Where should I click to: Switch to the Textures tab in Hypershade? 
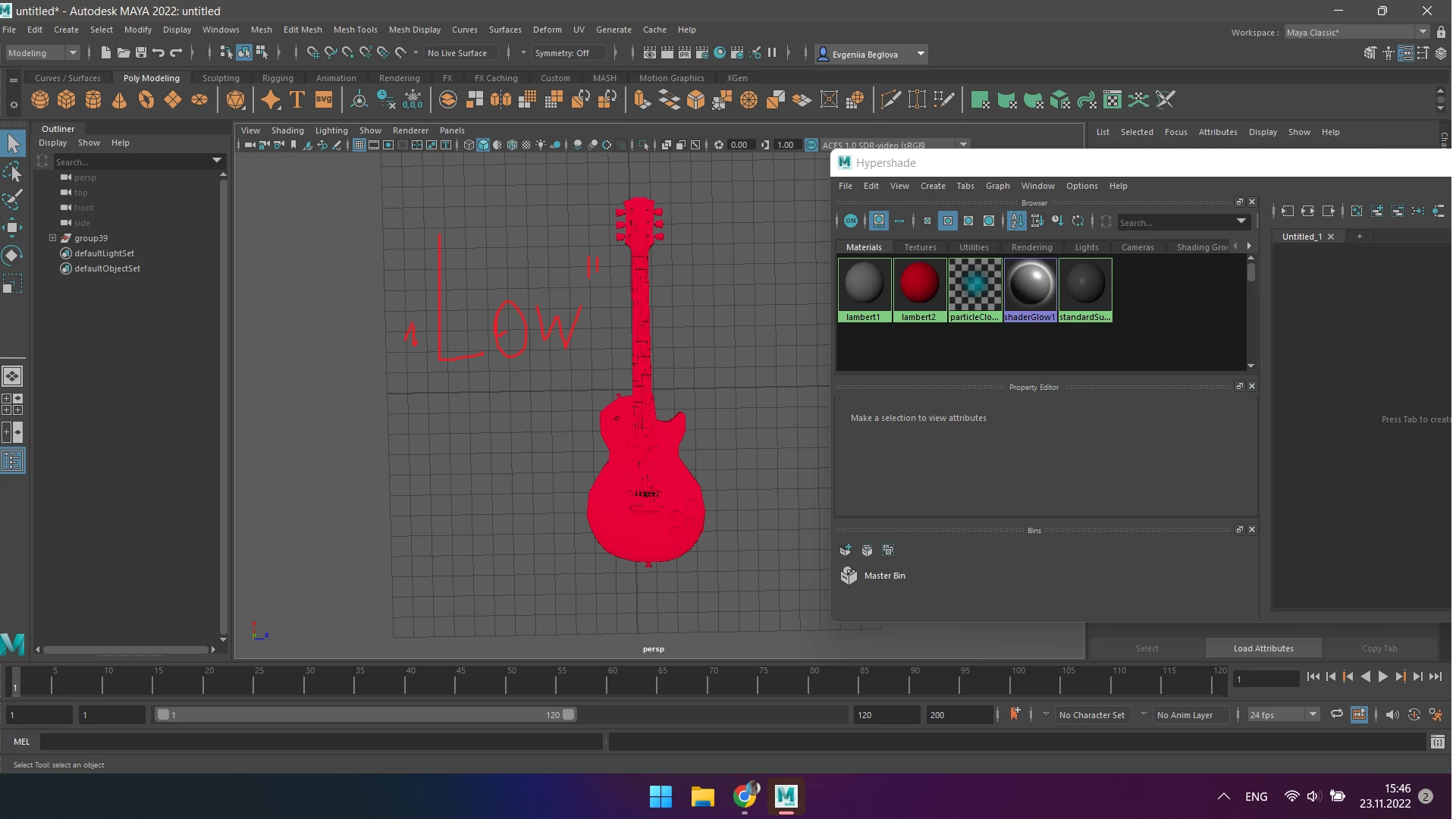(x=920, y=247)
